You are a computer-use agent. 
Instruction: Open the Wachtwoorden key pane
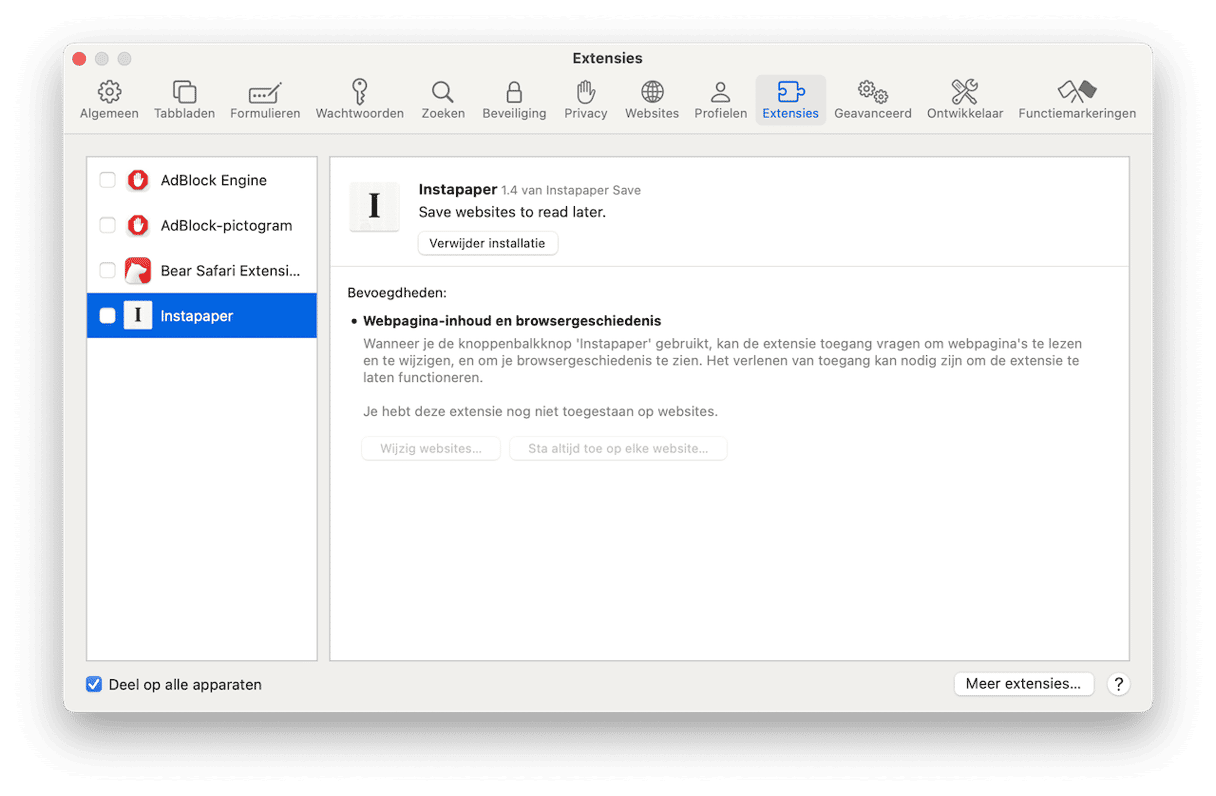(360, 100)
